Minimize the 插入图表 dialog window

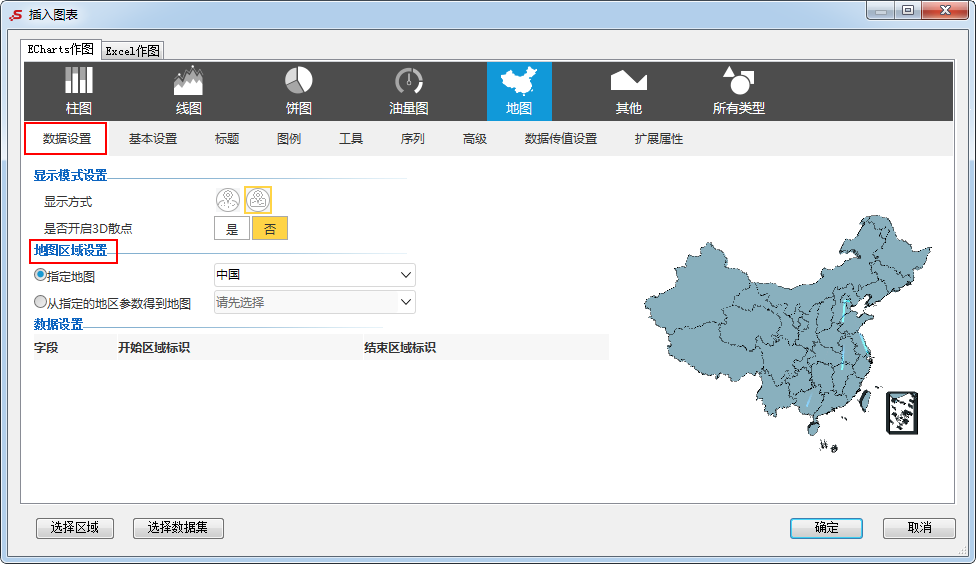click(x=881, y=11)
